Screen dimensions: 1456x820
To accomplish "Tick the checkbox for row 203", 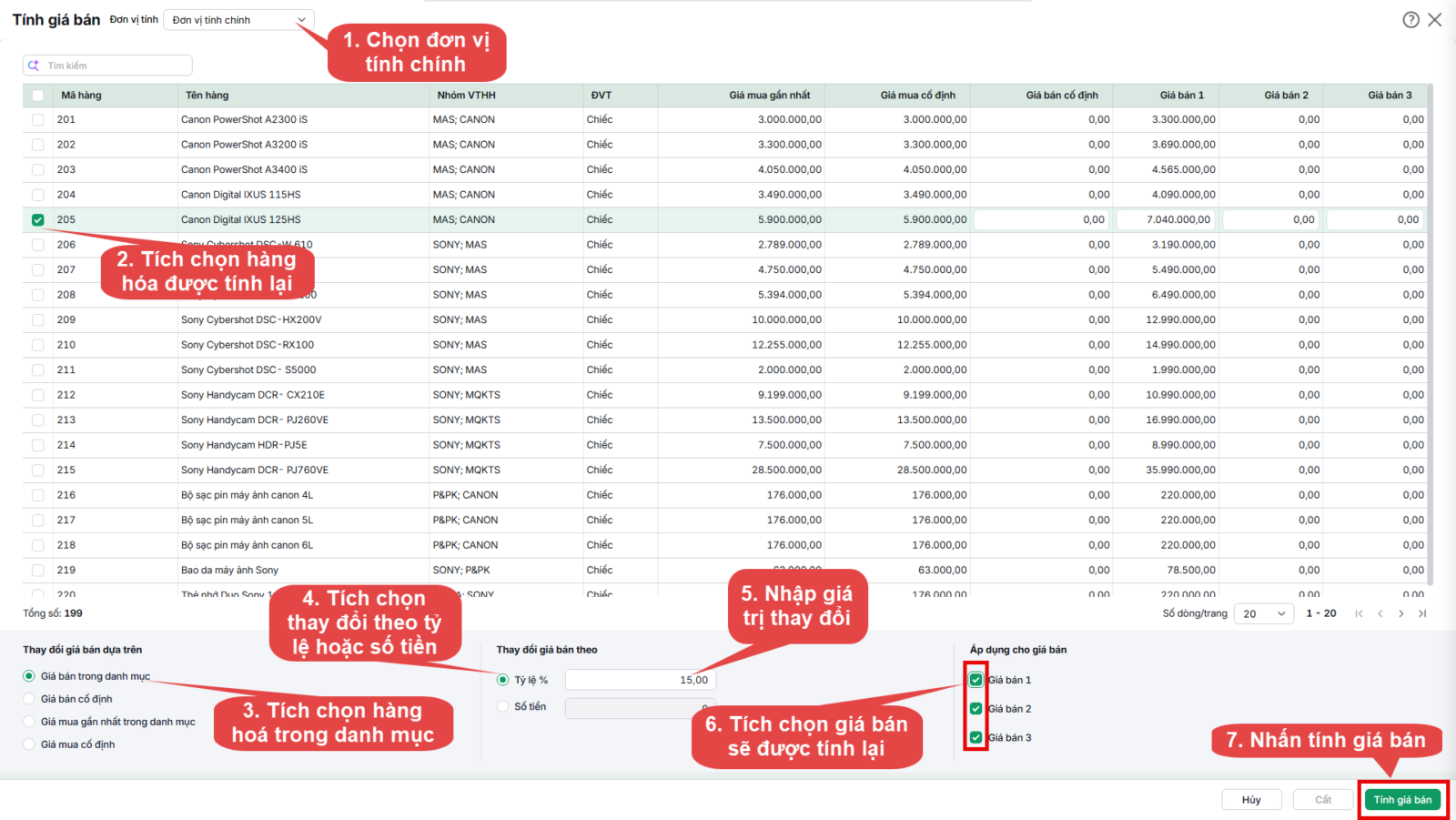I will tap(37, 170).
